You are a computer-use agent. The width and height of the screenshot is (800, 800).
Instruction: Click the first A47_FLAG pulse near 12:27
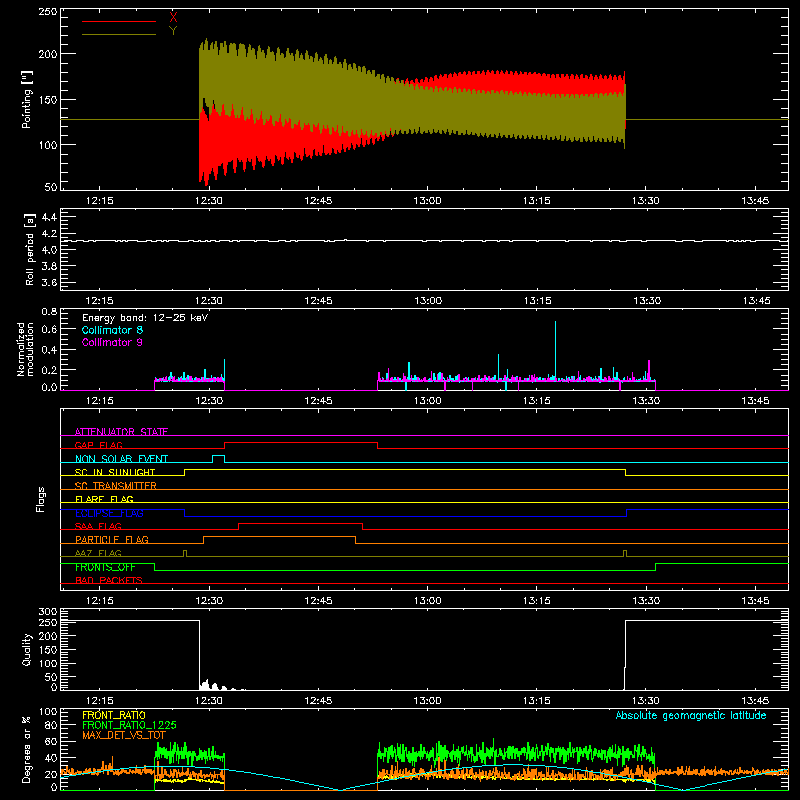[x=185, y=553]
